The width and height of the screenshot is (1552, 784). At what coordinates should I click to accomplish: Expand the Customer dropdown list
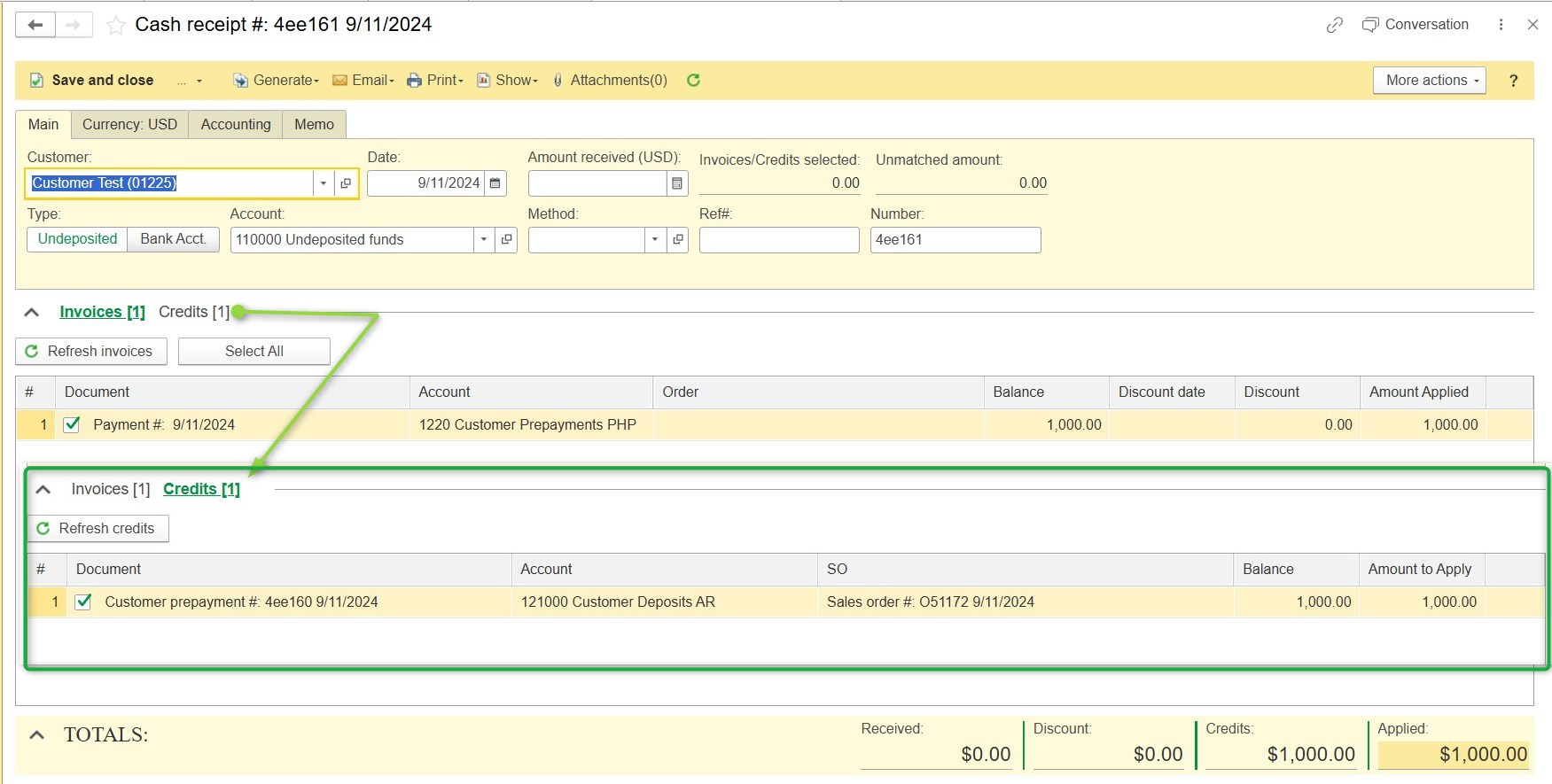(324, 183)
